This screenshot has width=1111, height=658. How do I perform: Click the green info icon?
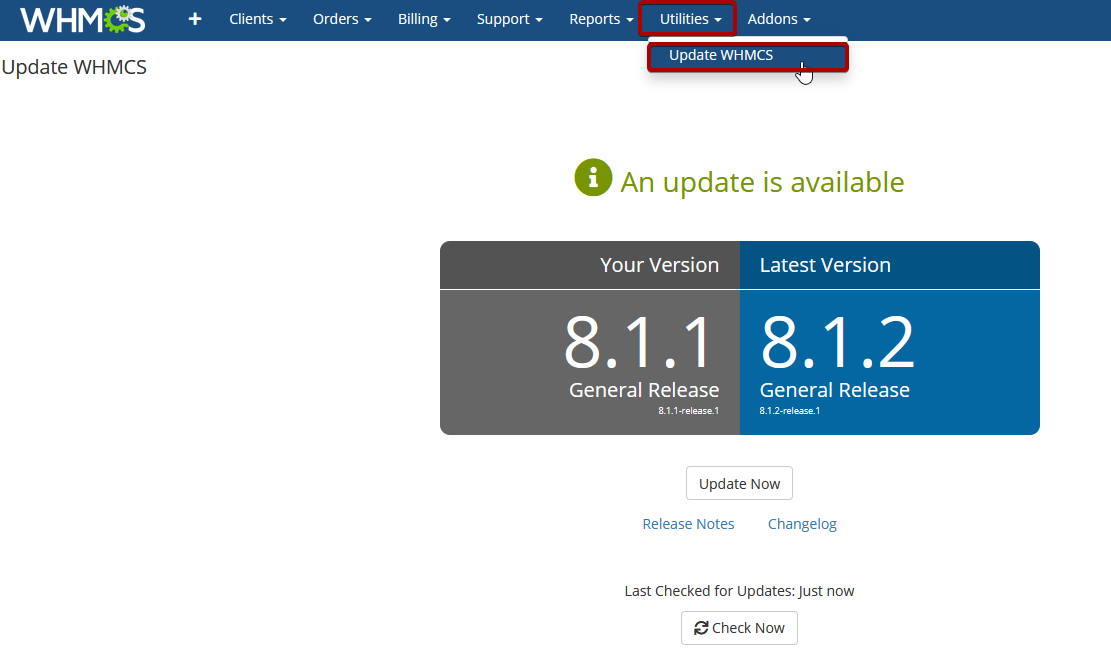(x=593, y=177)
